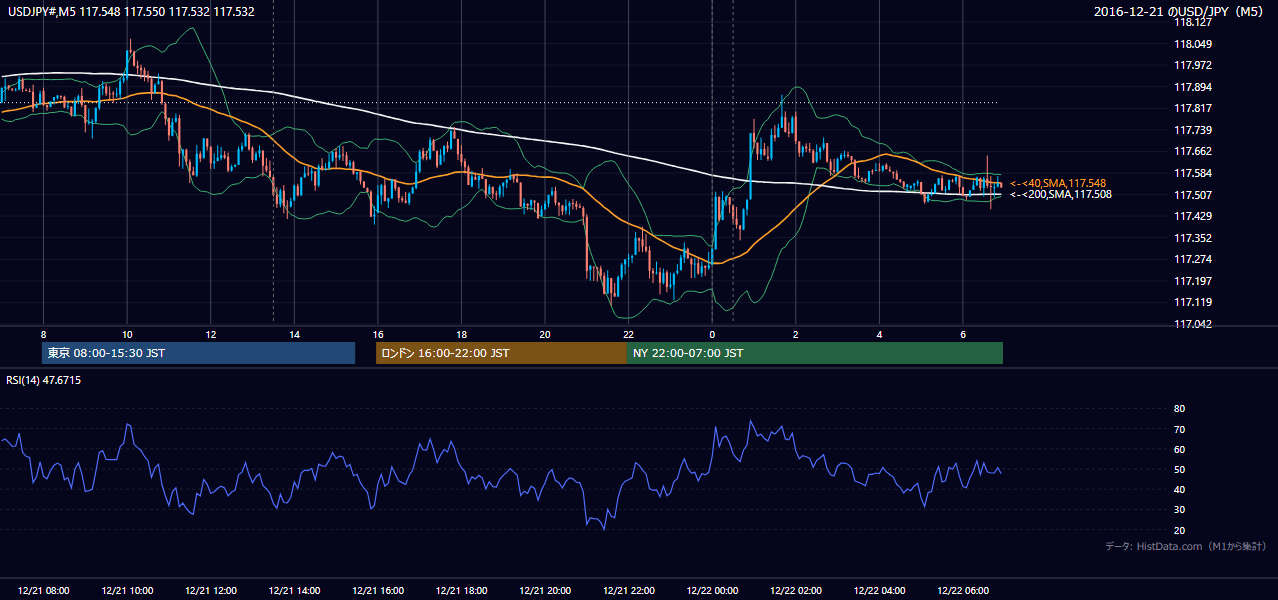The image size is (1278, 600).
Task: Click price axis value 117.817
Action: [x=1192, y=109]
